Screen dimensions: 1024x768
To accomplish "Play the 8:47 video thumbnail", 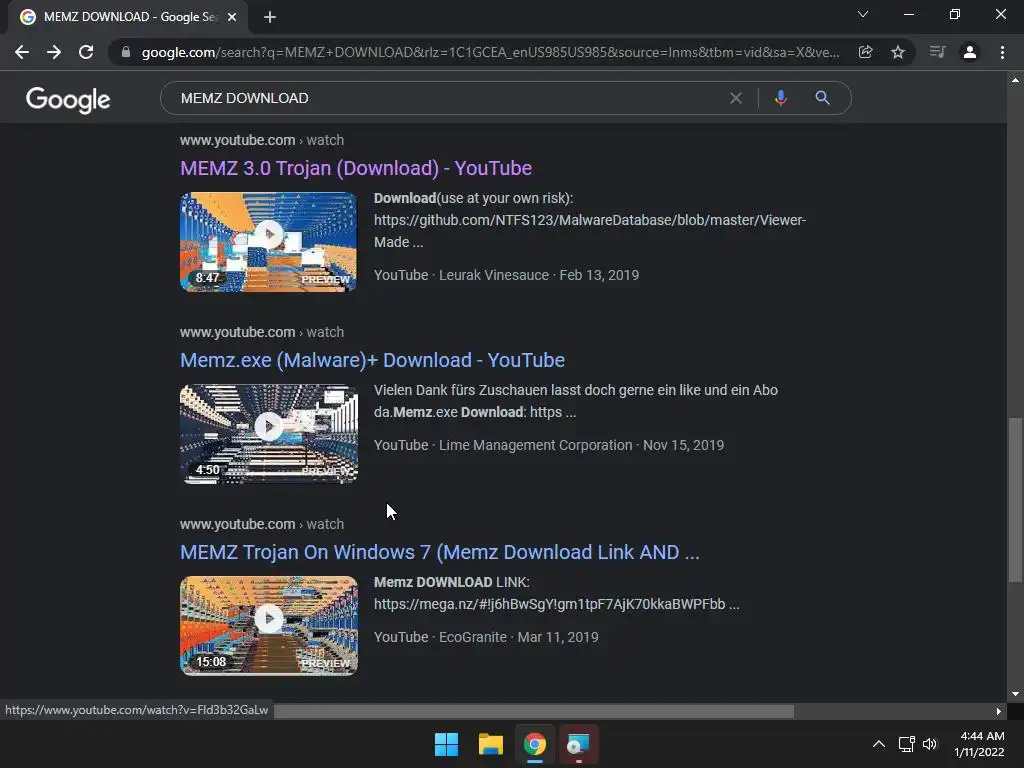I will tap(268, 242).
